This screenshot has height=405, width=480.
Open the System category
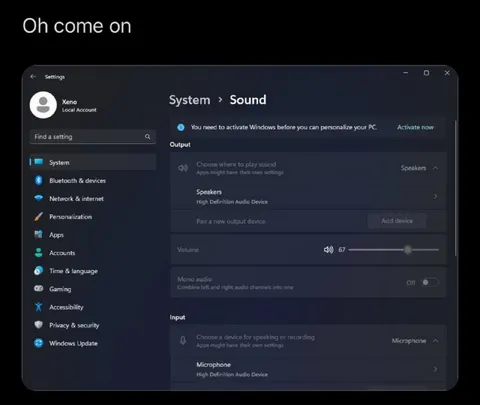[93, 162]
